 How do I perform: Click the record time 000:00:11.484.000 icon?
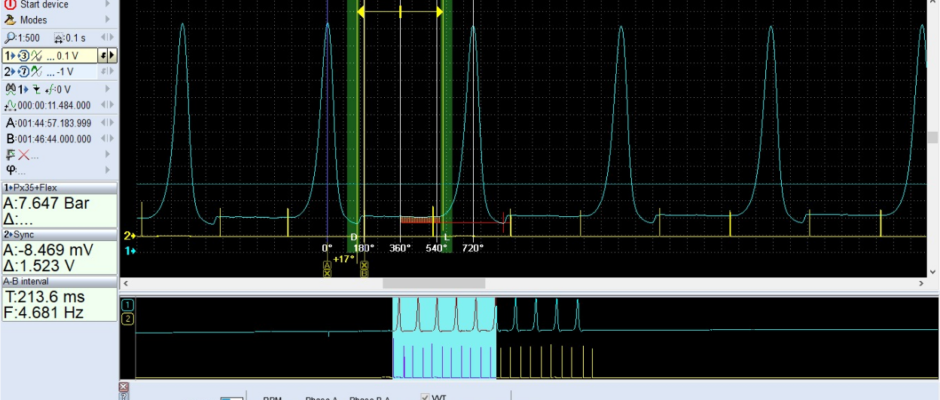click(x=10, y=105)
